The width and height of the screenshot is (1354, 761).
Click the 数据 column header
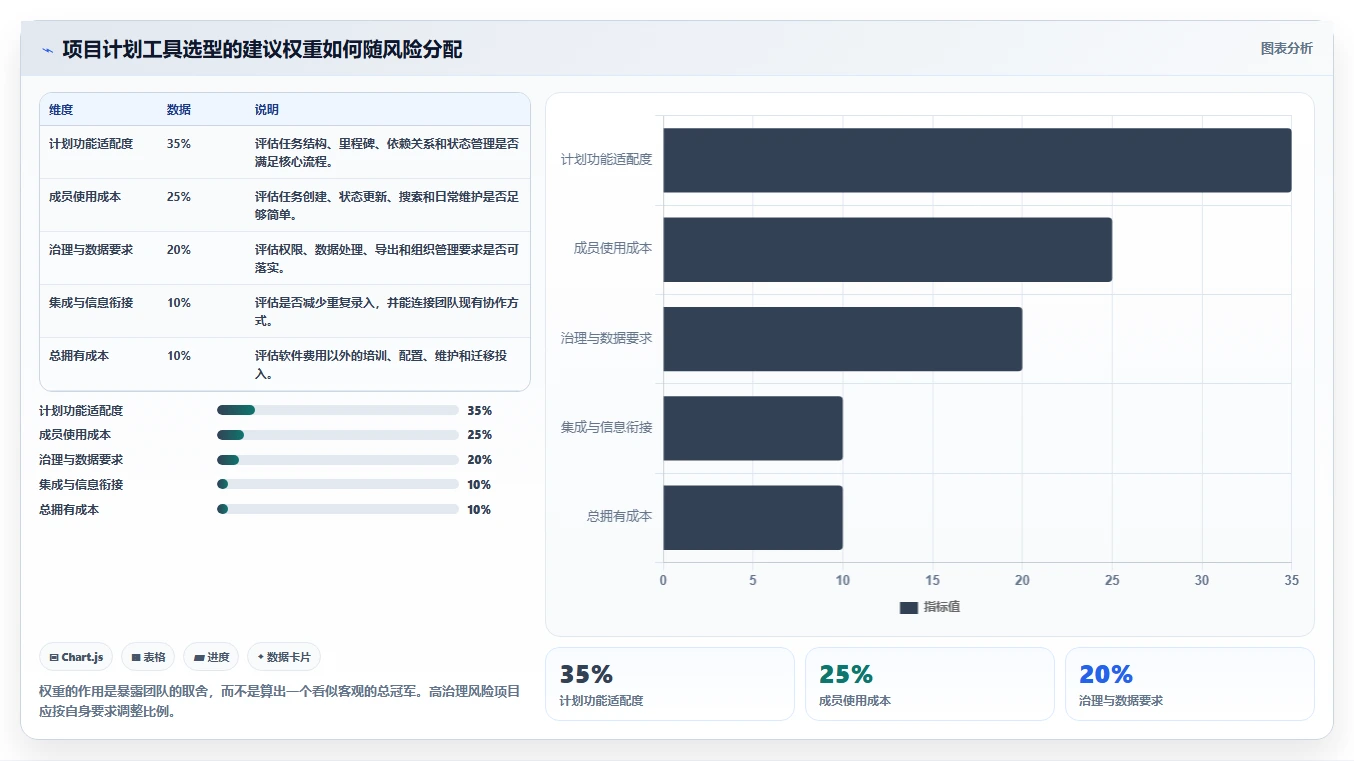click(x=179, y=110)
